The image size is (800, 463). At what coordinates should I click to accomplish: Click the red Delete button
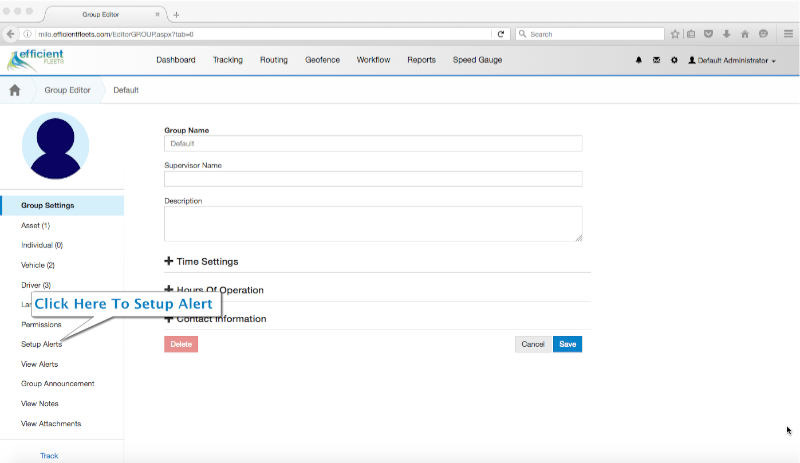(x=181, y=344)
